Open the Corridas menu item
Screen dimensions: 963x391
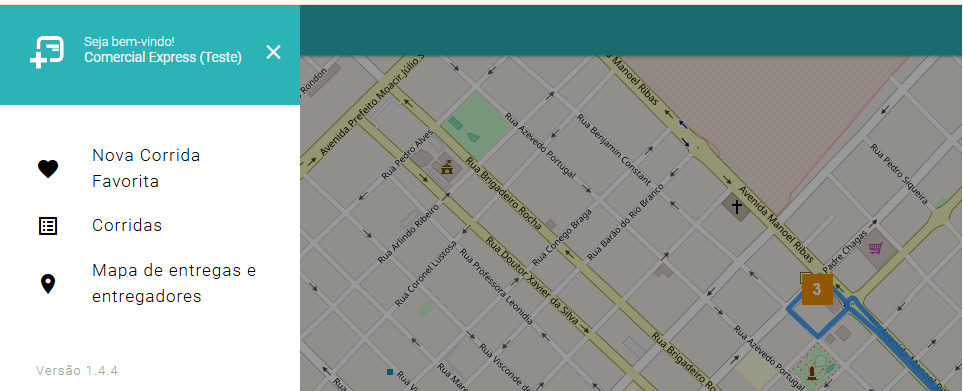pyautogui.click(x=127, y=225)
